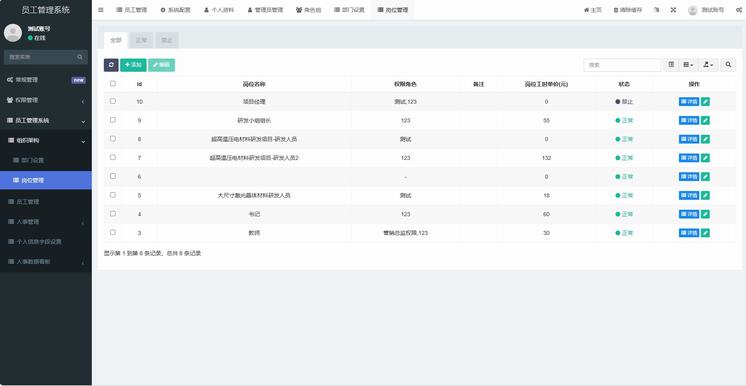This screenshot has width=746, height=386.
Task: Open the export data dropdown
Action: tap(708, 65)
